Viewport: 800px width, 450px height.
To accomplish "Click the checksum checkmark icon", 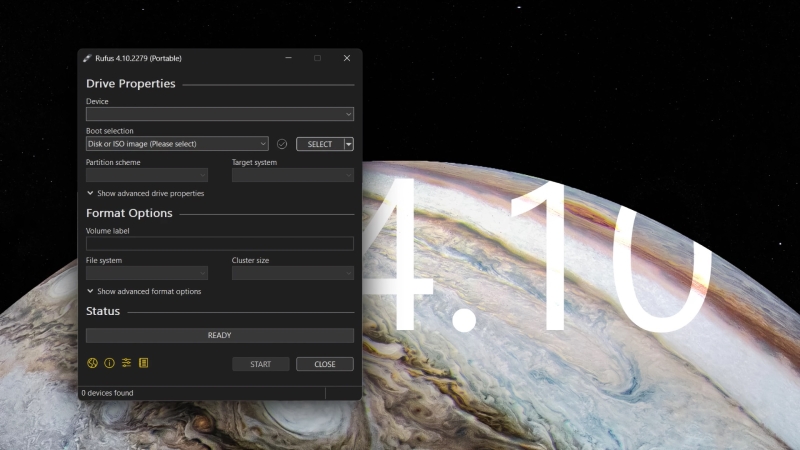I will [282, 144].
